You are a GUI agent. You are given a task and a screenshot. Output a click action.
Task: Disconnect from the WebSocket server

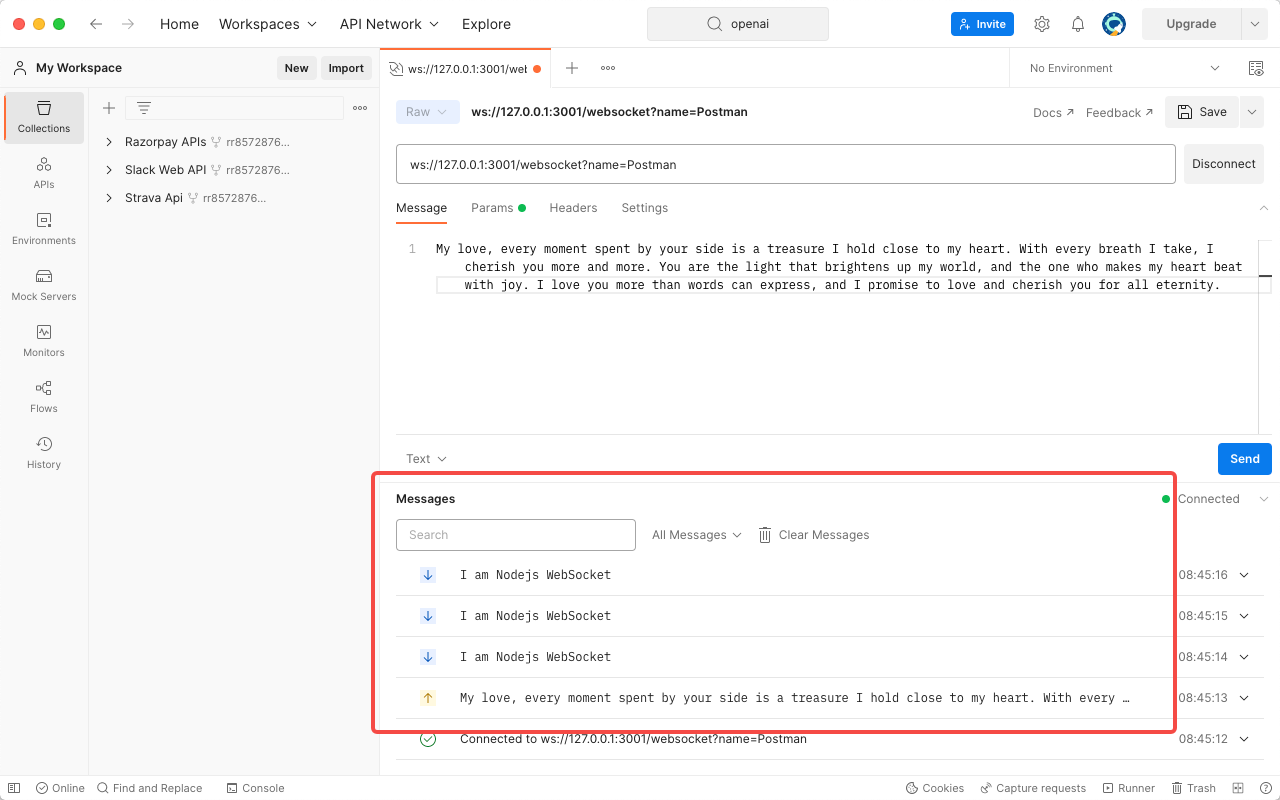coord(1223,163)
